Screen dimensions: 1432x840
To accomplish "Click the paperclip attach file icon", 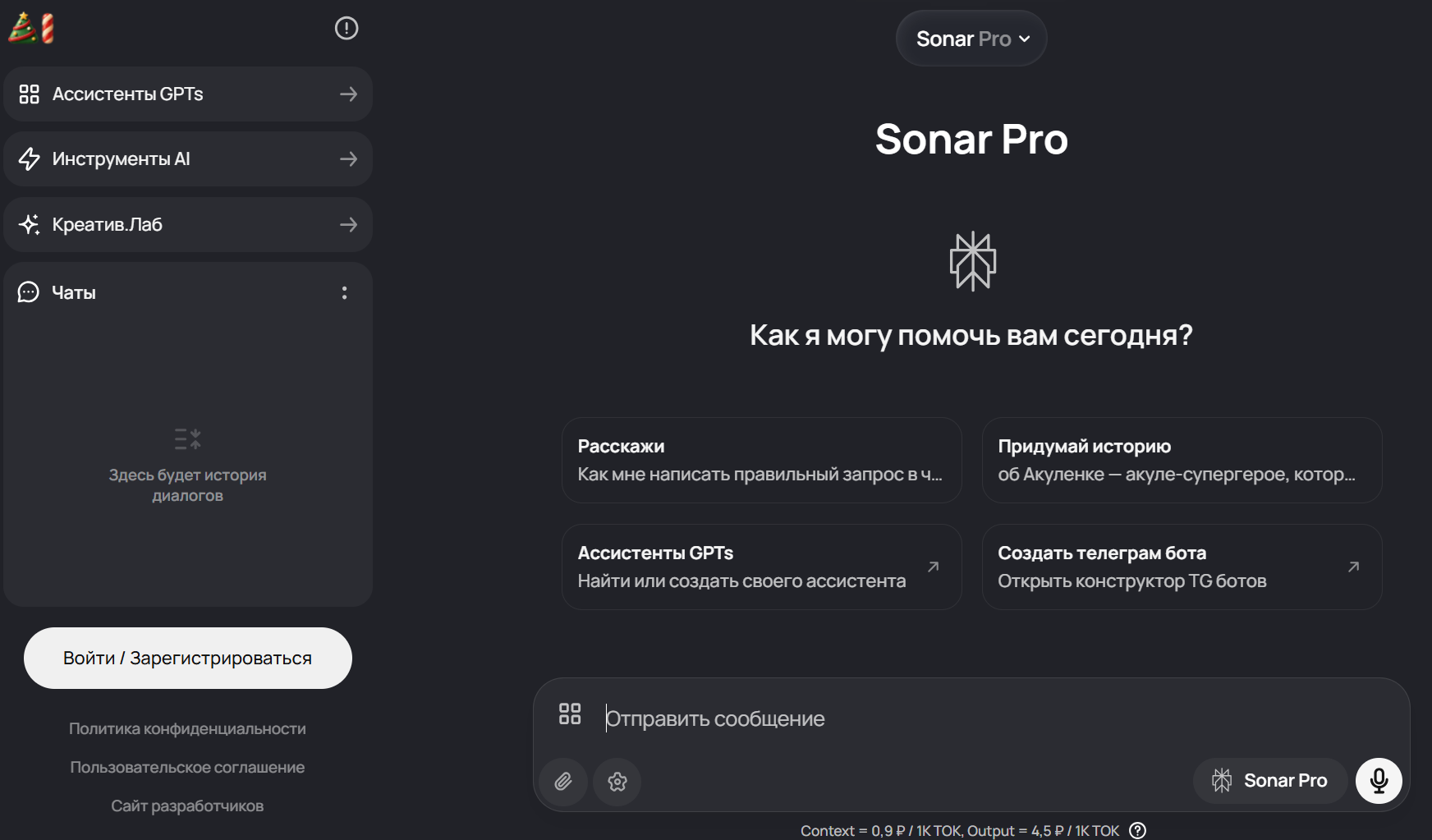I will pos(563,781).
